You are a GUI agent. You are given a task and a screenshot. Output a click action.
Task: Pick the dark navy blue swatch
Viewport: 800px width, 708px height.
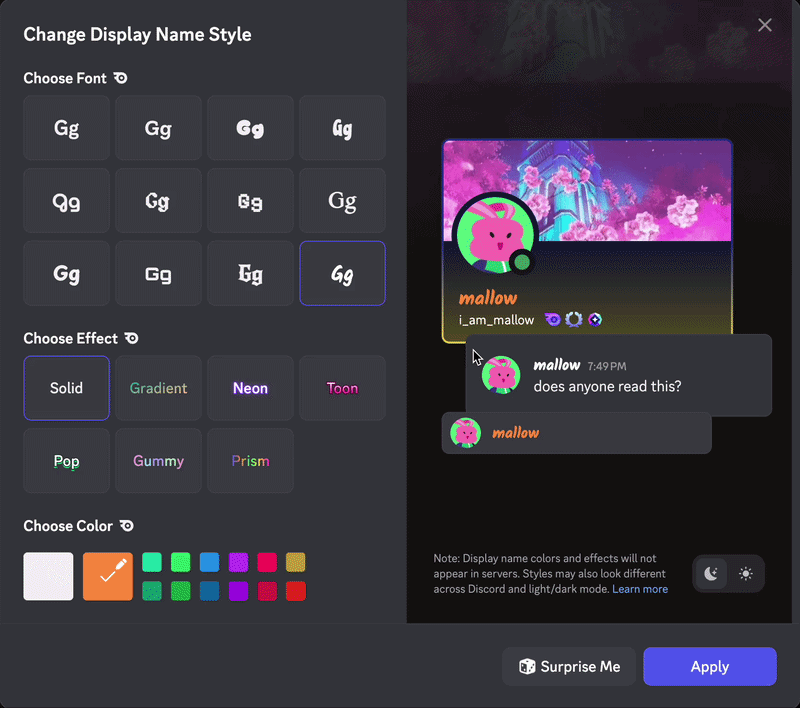tap(209, 591)
